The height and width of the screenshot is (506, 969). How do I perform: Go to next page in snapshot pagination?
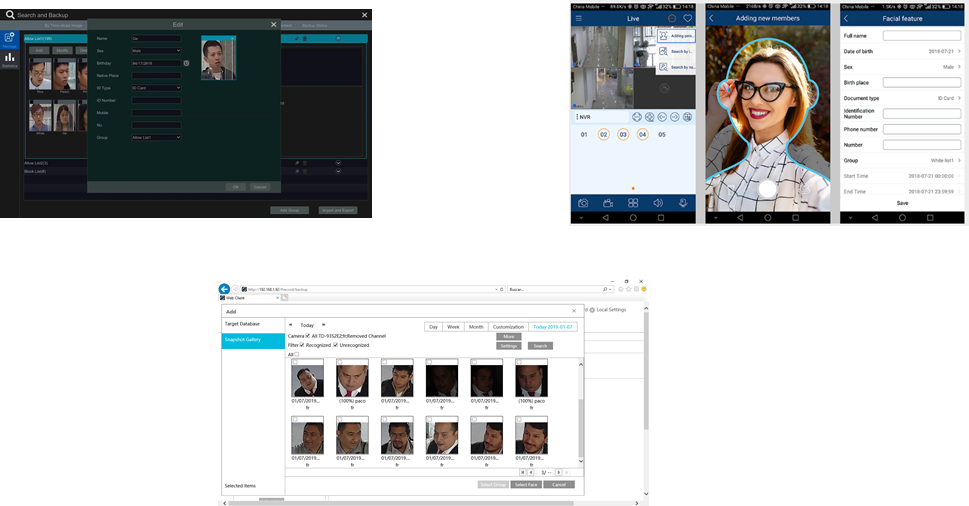pyautogui.click(x=559, y=472)
